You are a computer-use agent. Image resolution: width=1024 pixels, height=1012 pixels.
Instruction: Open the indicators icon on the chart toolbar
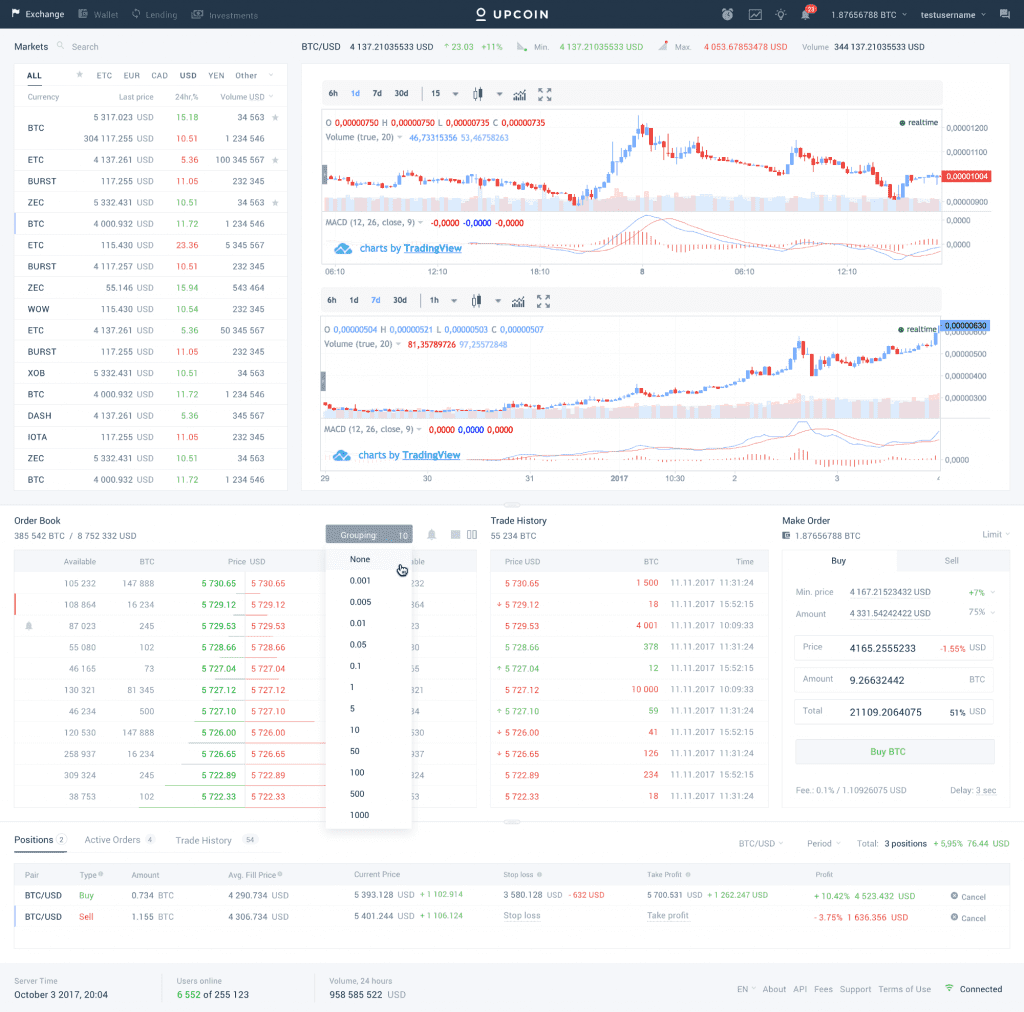519,93
